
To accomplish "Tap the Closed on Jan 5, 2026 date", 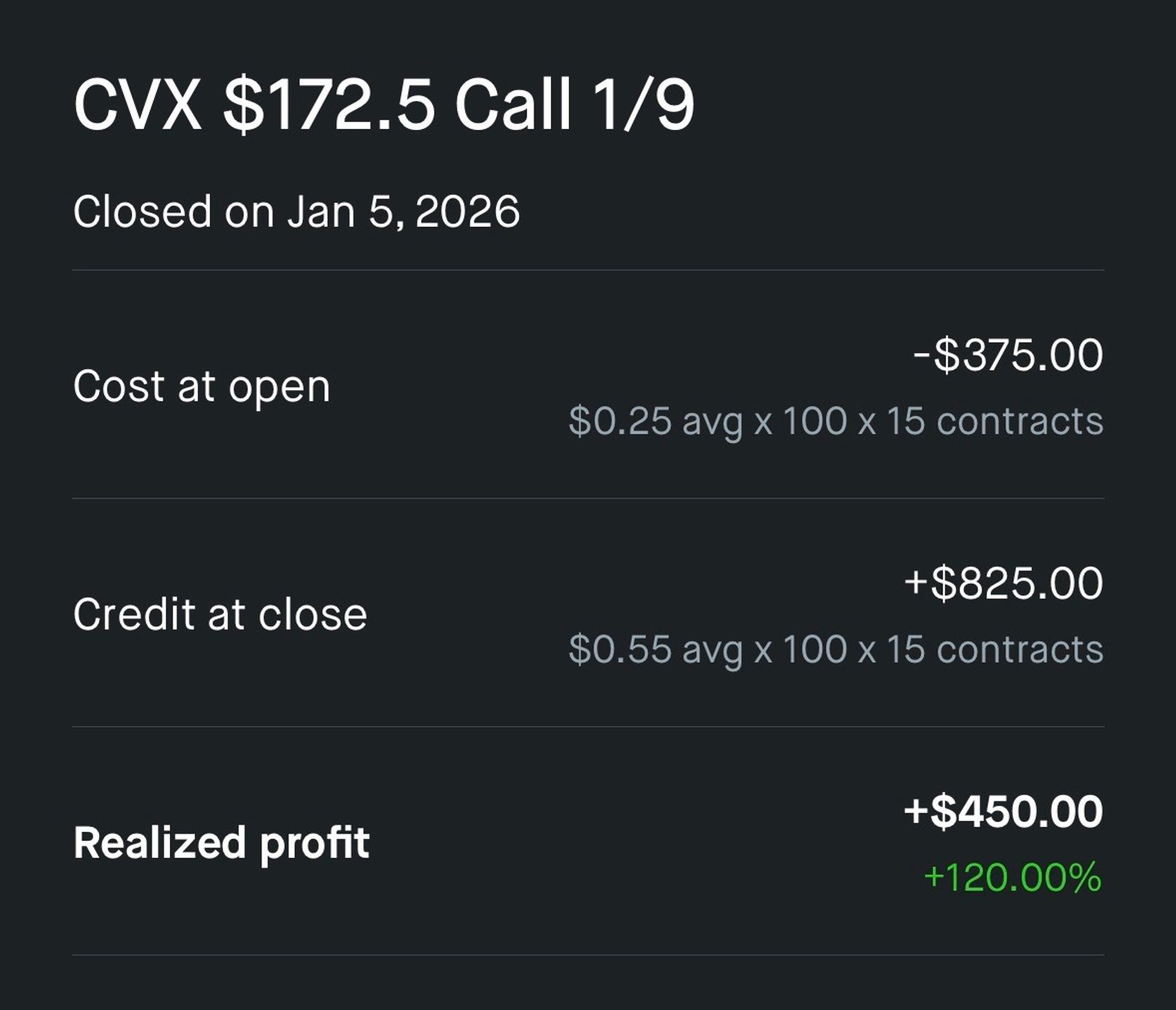I will [296, 212].
